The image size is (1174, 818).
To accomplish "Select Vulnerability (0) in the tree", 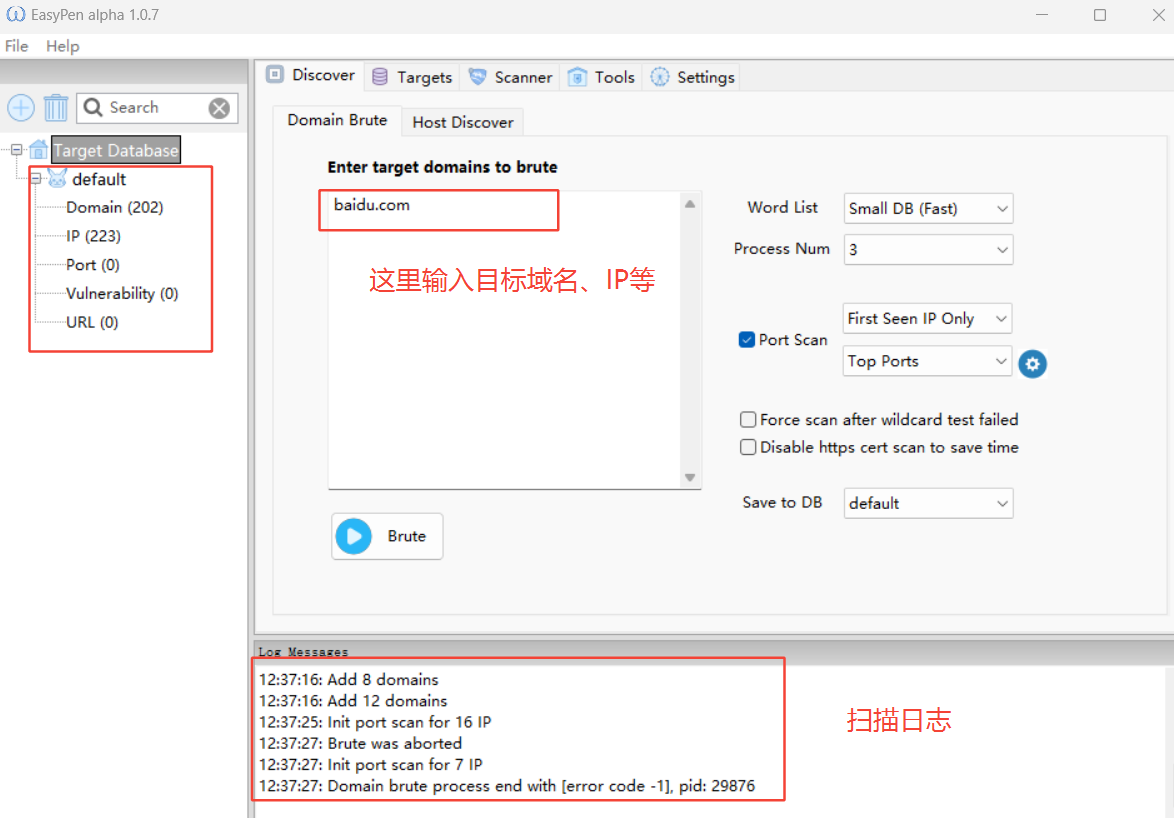I will tap(122, 293).
